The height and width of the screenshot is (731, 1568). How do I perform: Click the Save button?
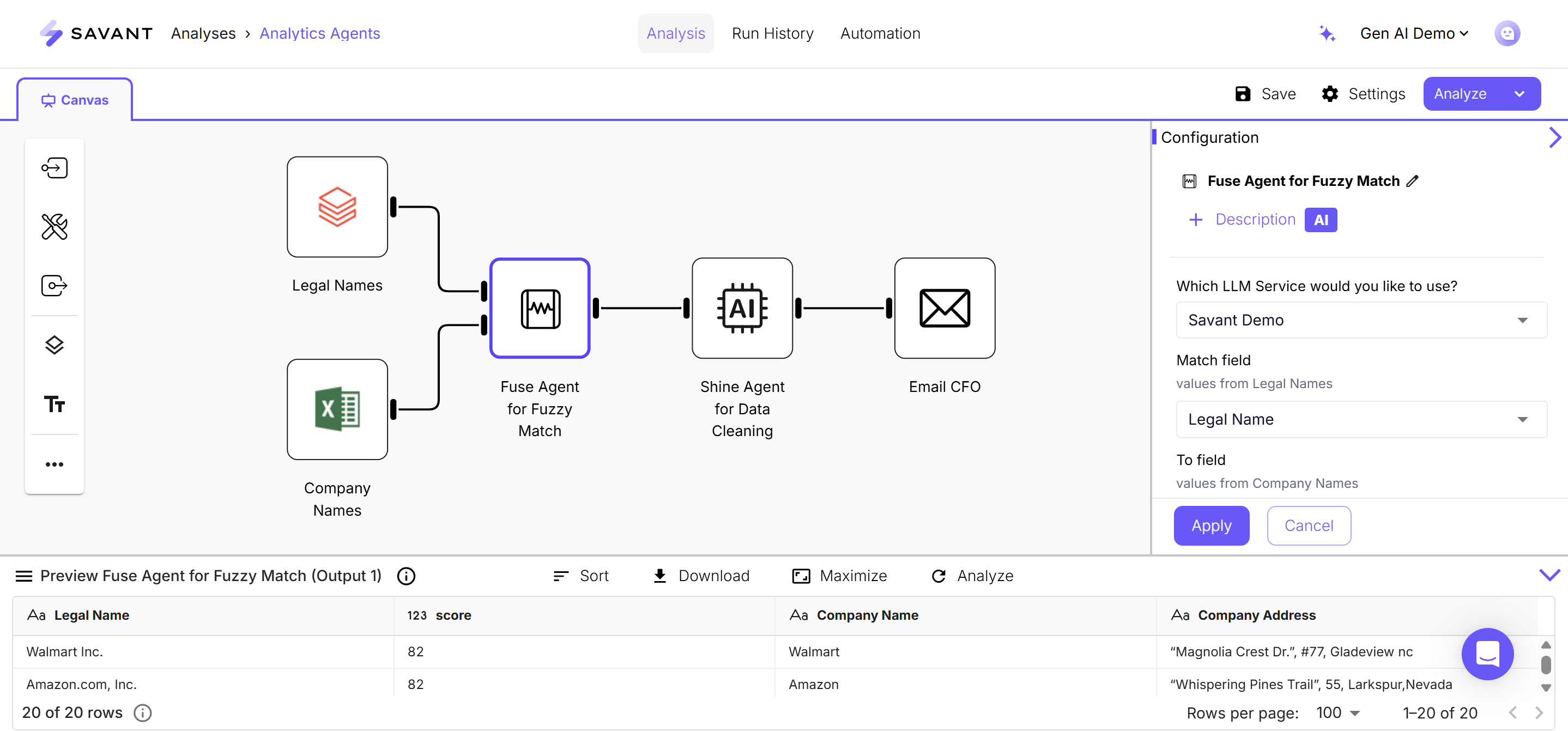click(x=1265, y=94)
